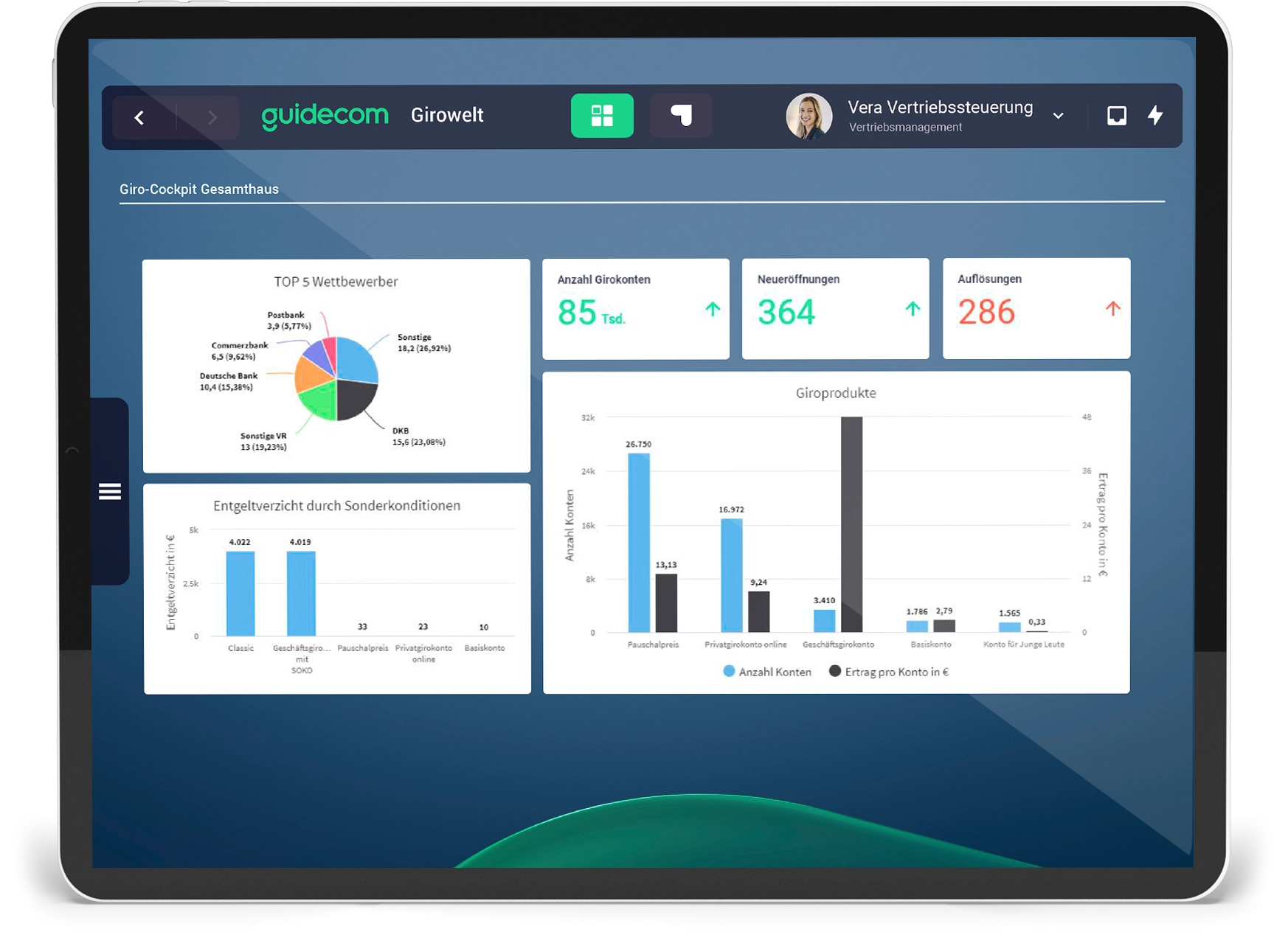Viewport: 1288px width, 932px height.
Task: Click the Entgeltverzicht durch Sonderkonditionen title
Action: point(337,506)
